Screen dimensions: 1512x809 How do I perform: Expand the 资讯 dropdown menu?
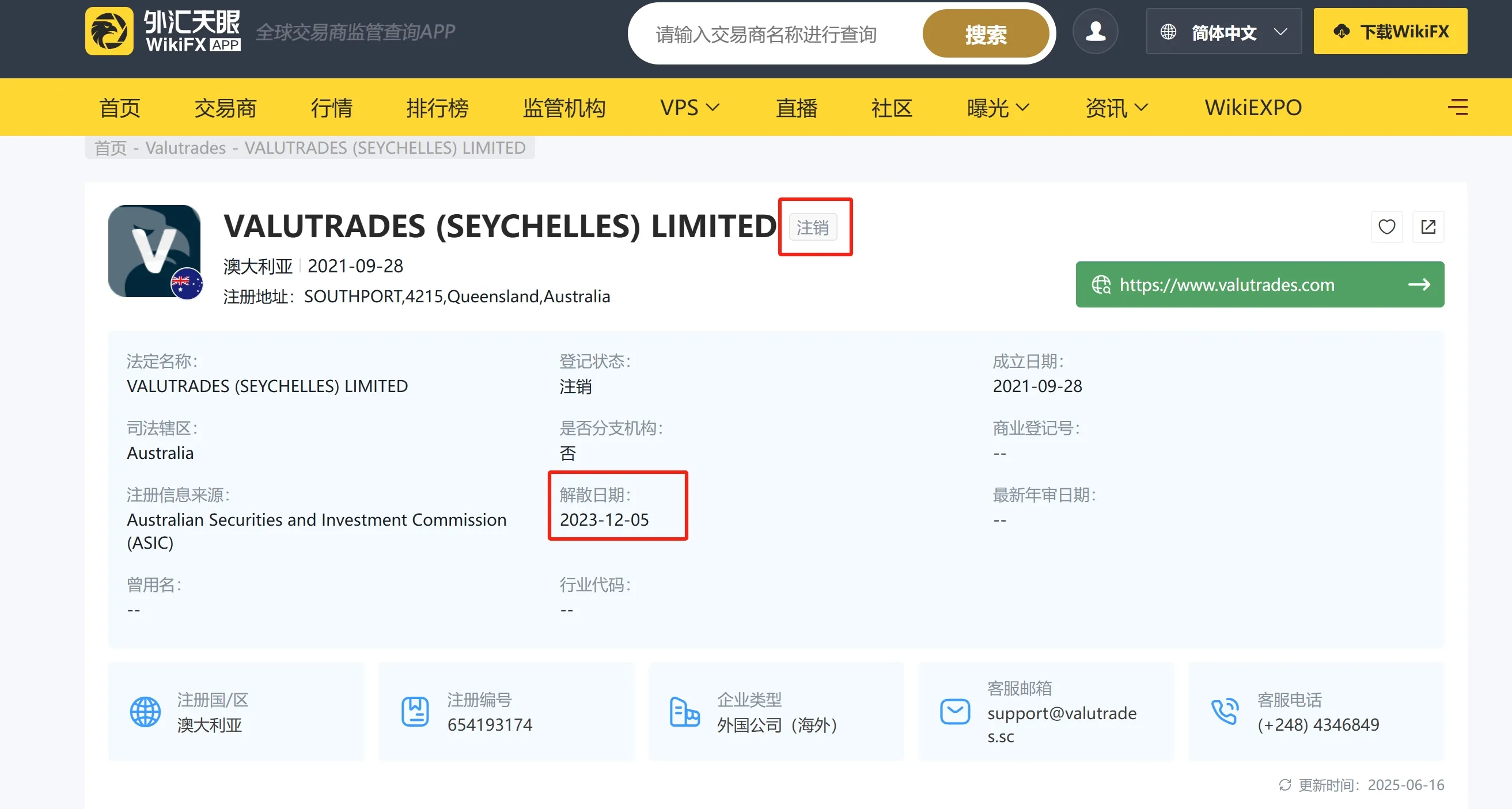coord(1116,108)
